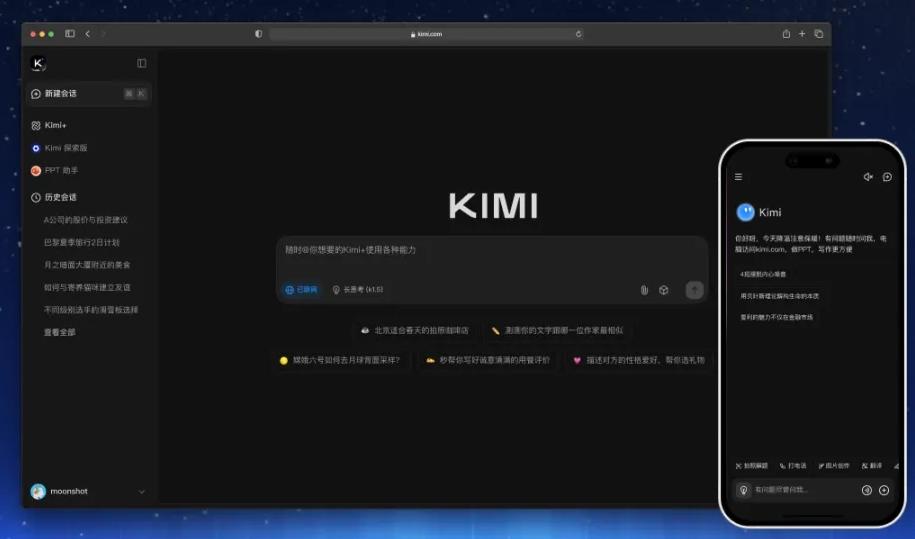Toggle 长思考 (k1.5) thinking mode
The image size is (915, 539).
click(358, 289)
